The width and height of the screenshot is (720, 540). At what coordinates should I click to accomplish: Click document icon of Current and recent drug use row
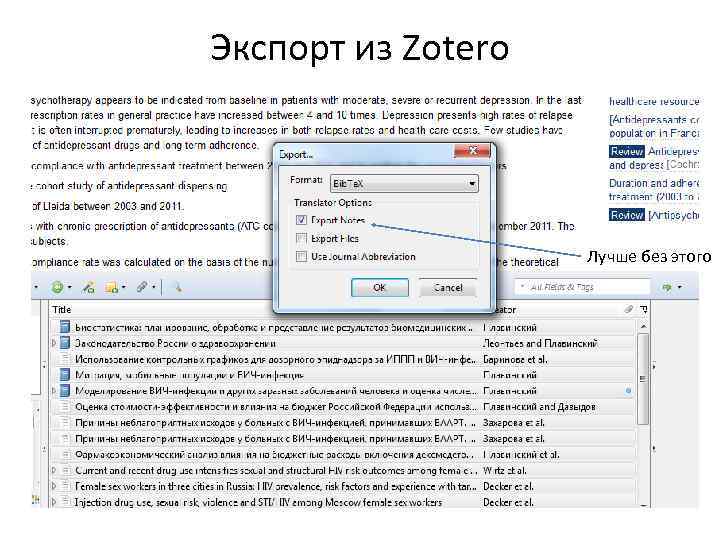coord(65,470)
